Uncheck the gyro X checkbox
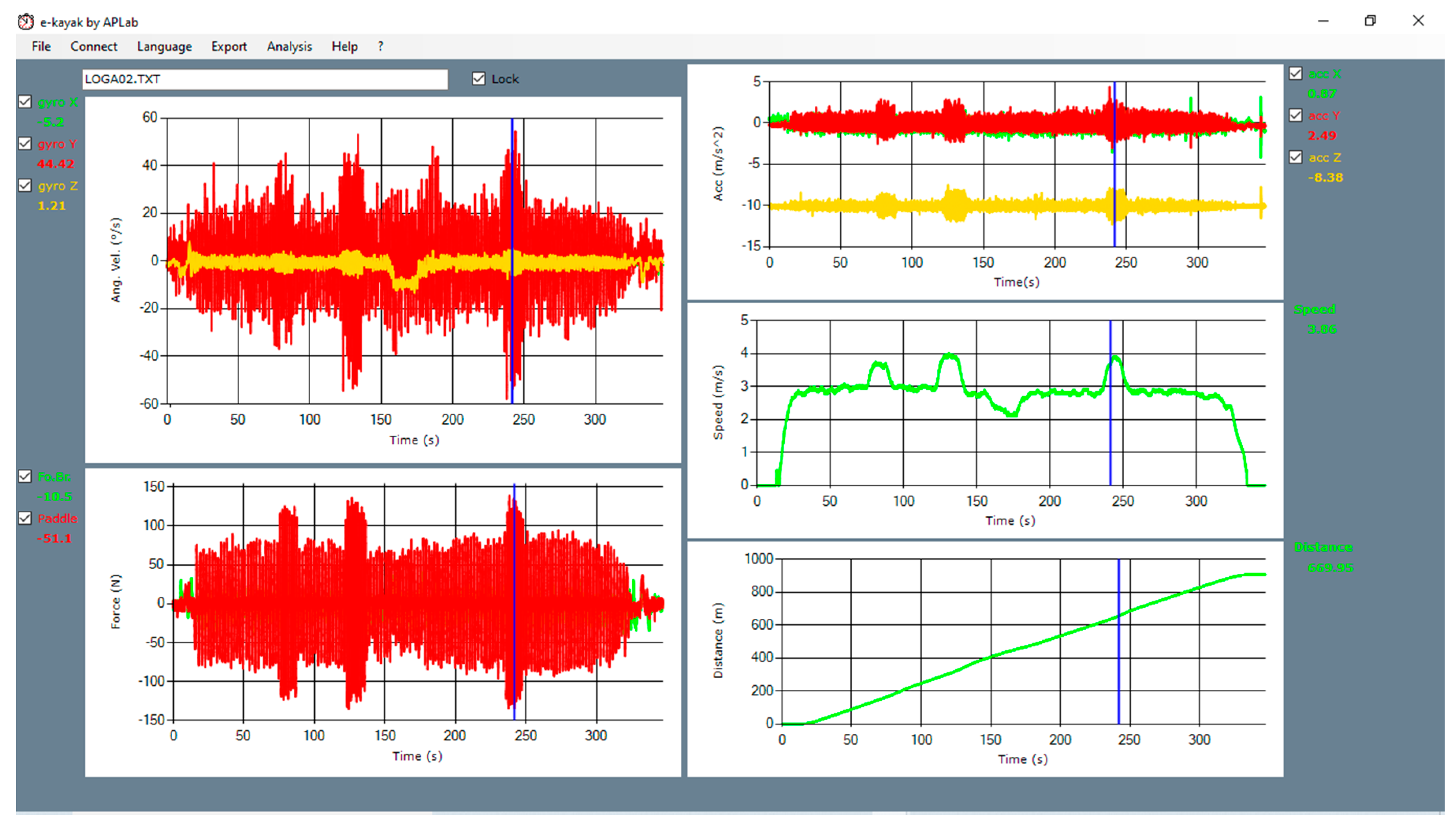This screenshot has width=1456, height=825. (25, 102)
